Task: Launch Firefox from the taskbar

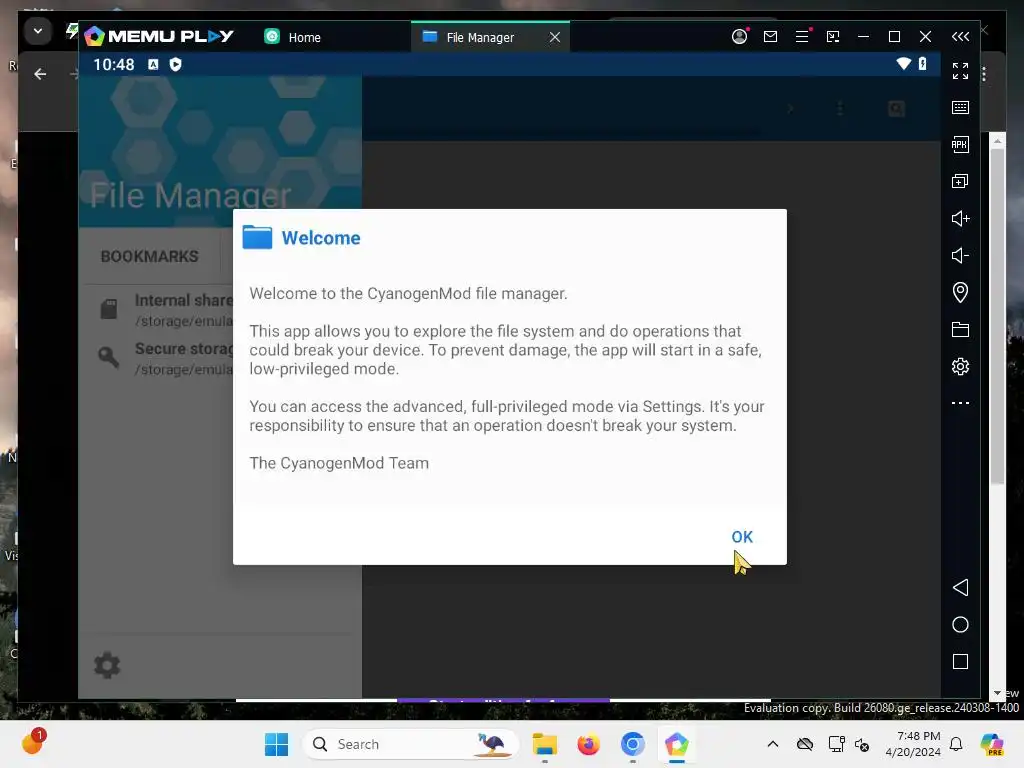Action: 588,744
